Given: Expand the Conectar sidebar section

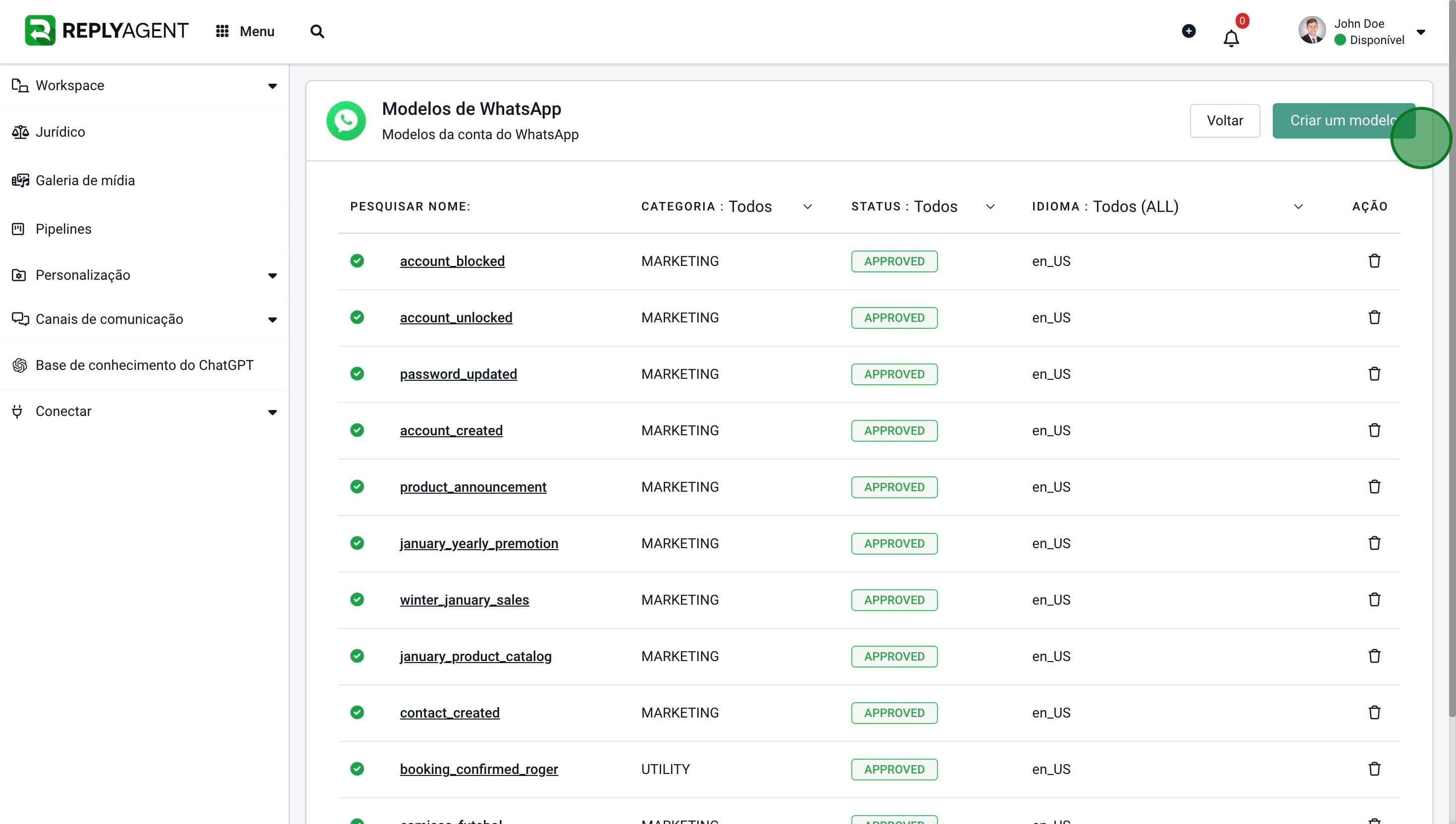Looking at the screenshot, I should [272, 412].
